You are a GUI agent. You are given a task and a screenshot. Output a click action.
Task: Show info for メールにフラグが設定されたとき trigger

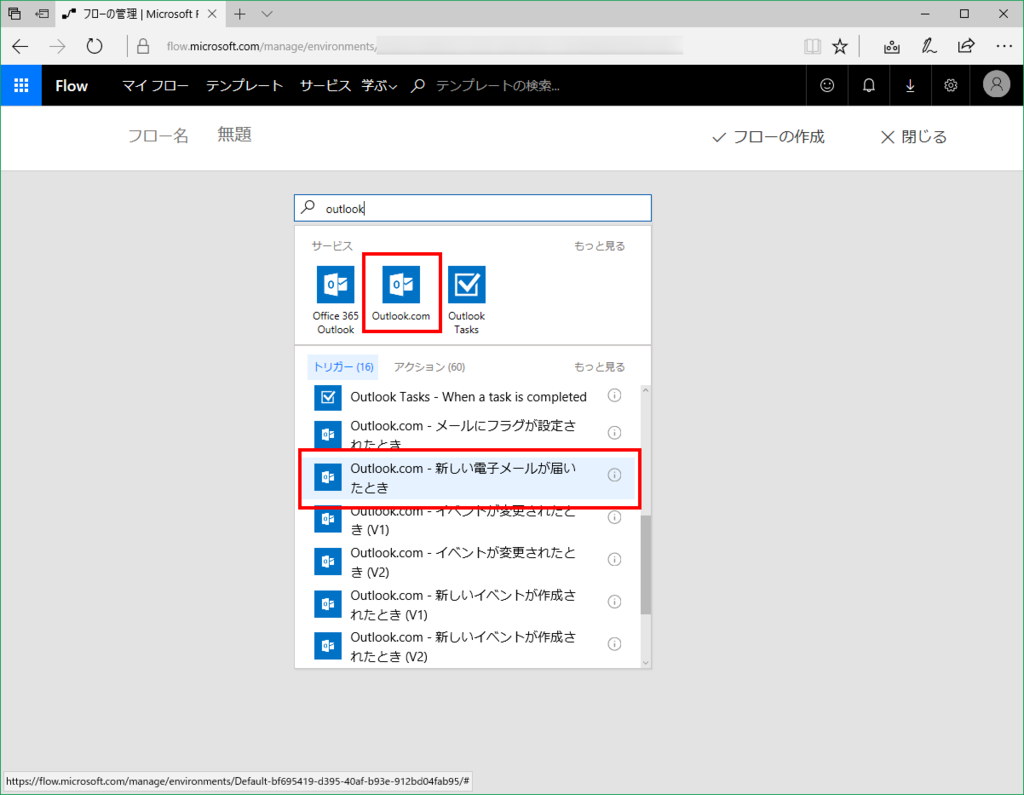click(615, 432)
